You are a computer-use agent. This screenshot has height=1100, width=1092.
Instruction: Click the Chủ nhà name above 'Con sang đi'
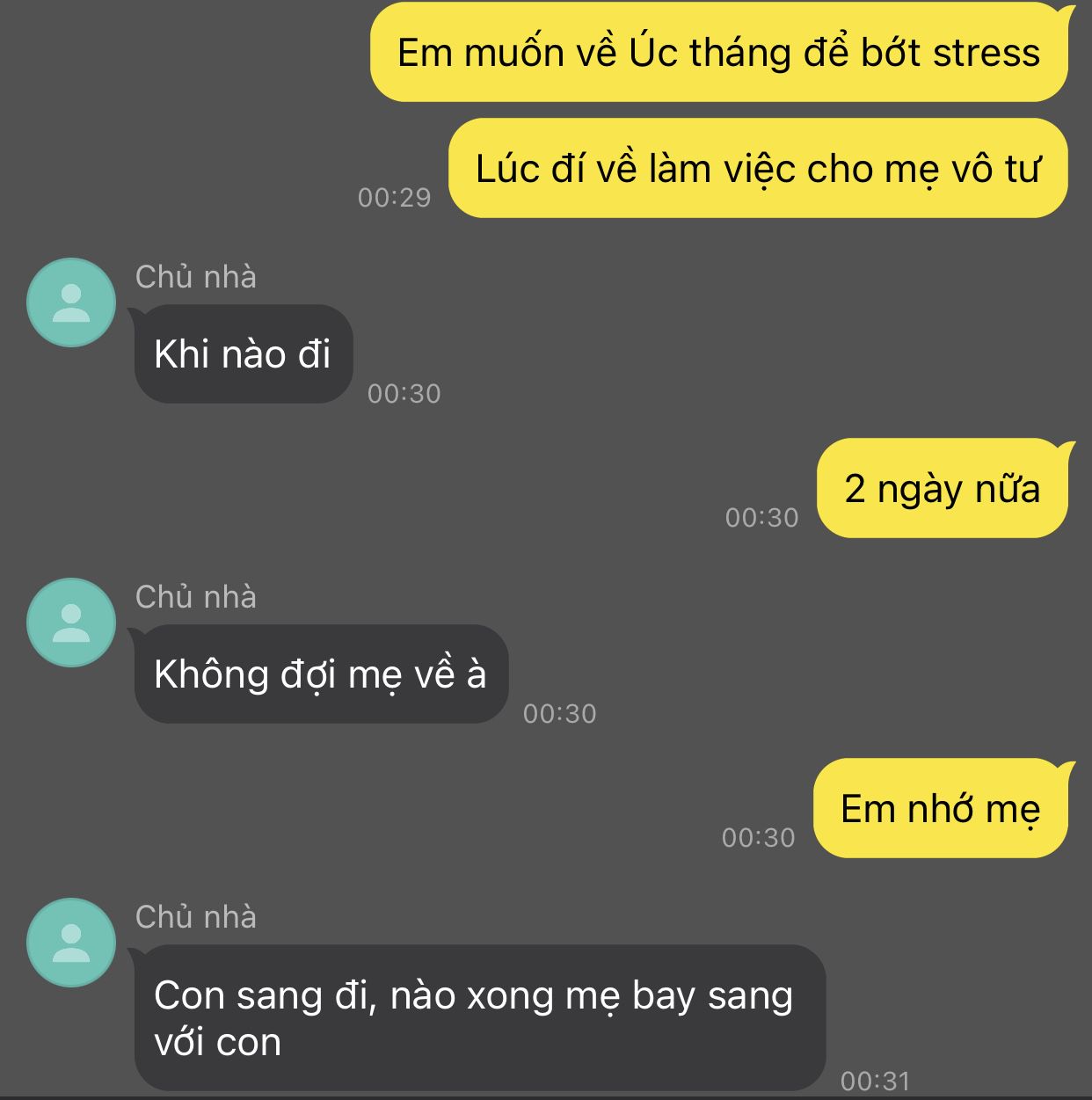[196, 917]
